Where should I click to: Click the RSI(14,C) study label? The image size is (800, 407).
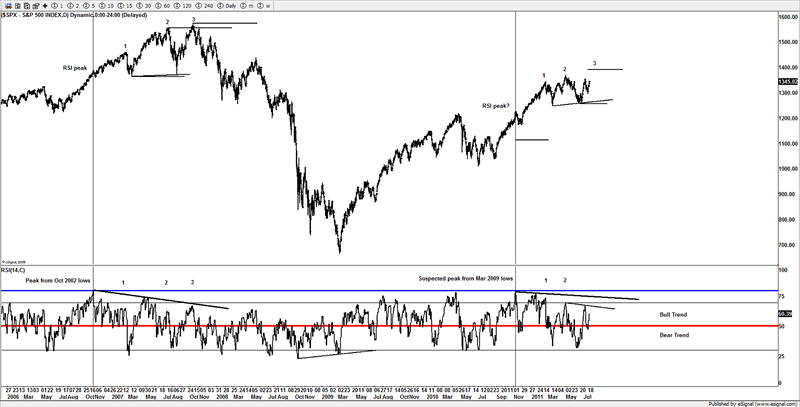[13, 270]
